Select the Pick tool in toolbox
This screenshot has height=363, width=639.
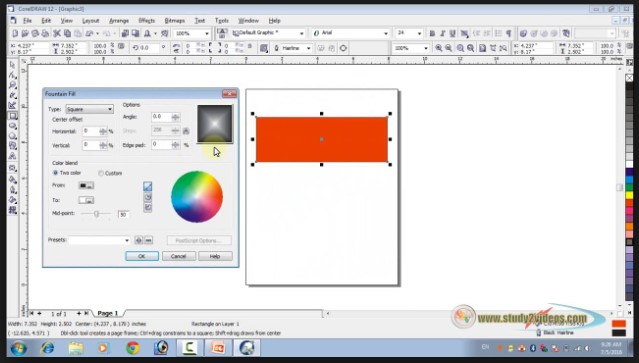tap(13, 65)
